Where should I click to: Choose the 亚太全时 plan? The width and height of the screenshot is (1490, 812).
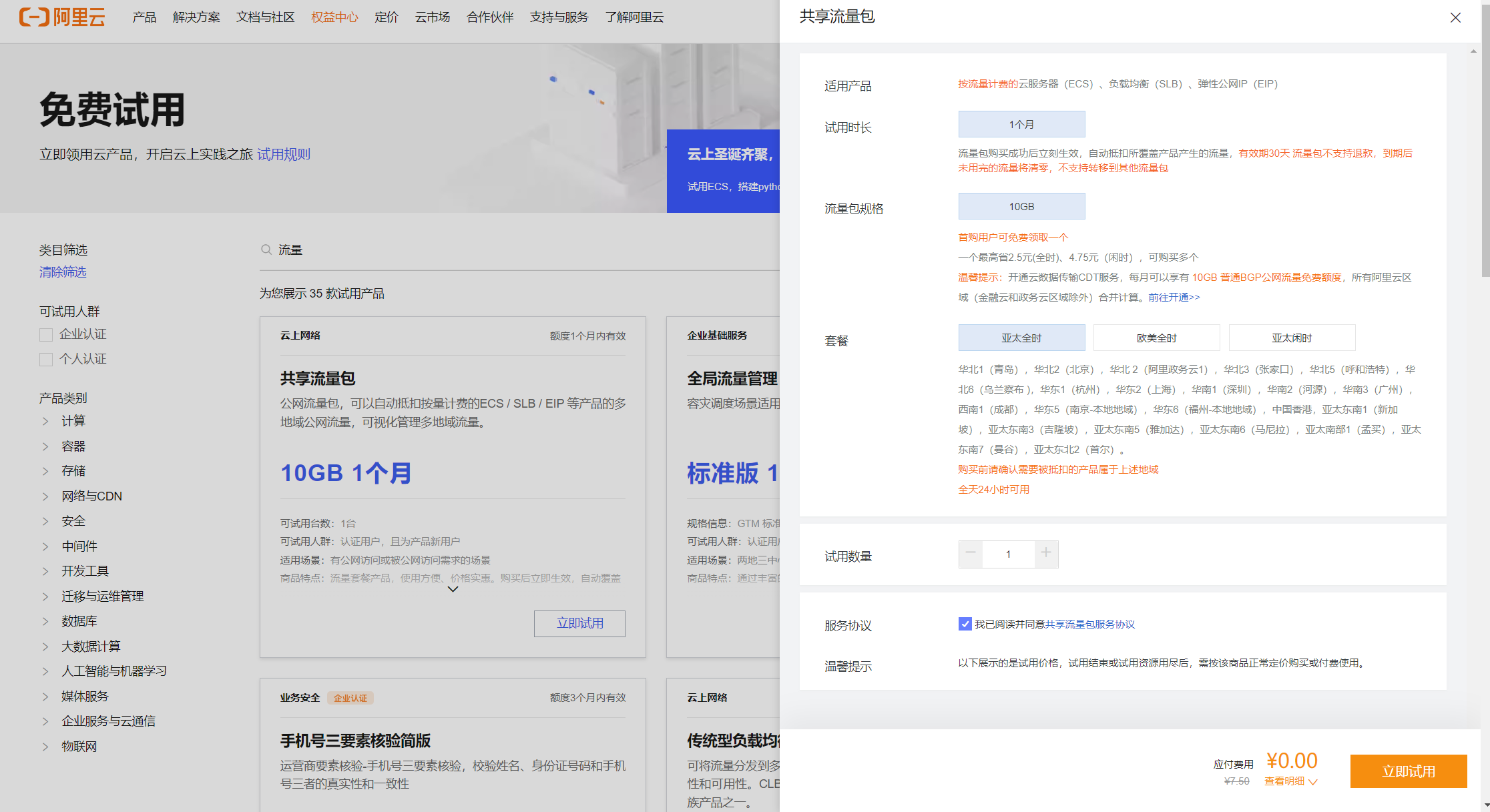[x=1021, y=338]
